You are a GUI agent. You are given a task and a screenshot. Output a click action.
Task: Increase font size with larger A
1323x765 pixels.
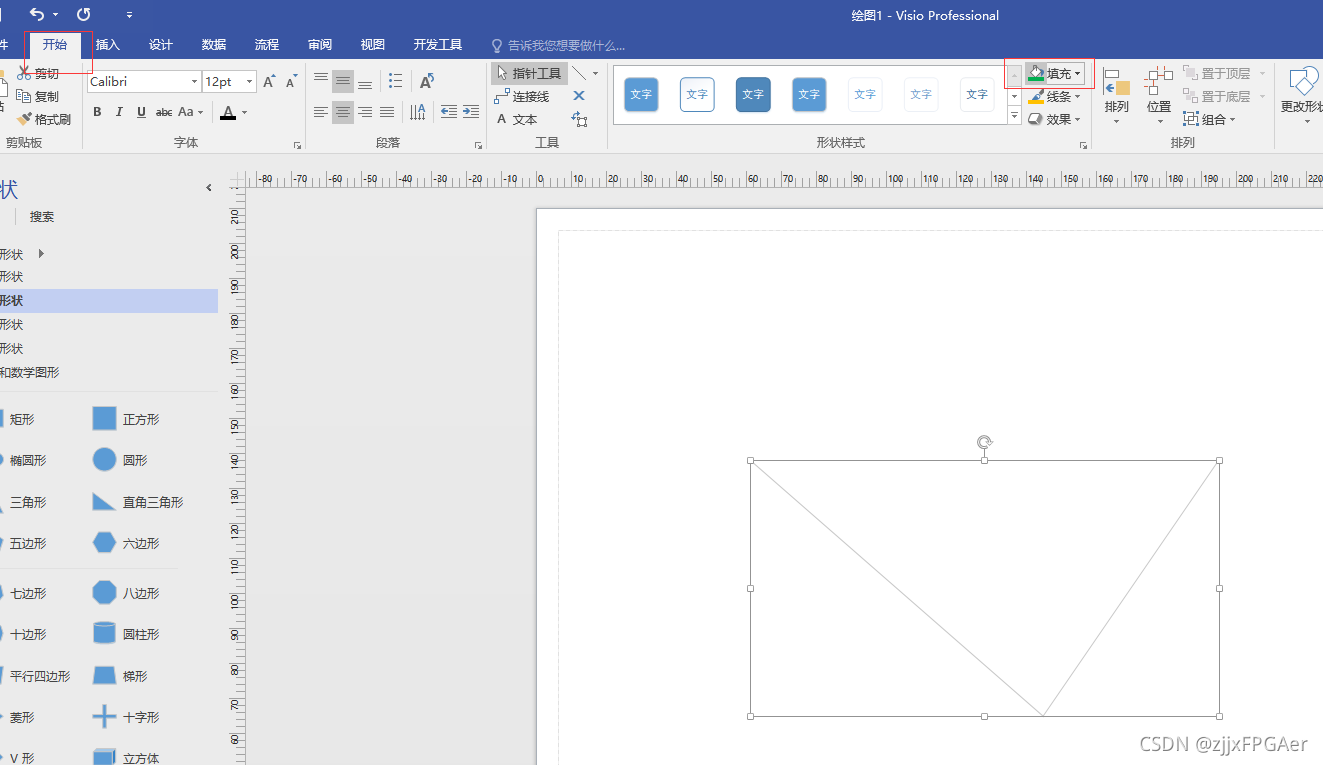tap(269, 81)
